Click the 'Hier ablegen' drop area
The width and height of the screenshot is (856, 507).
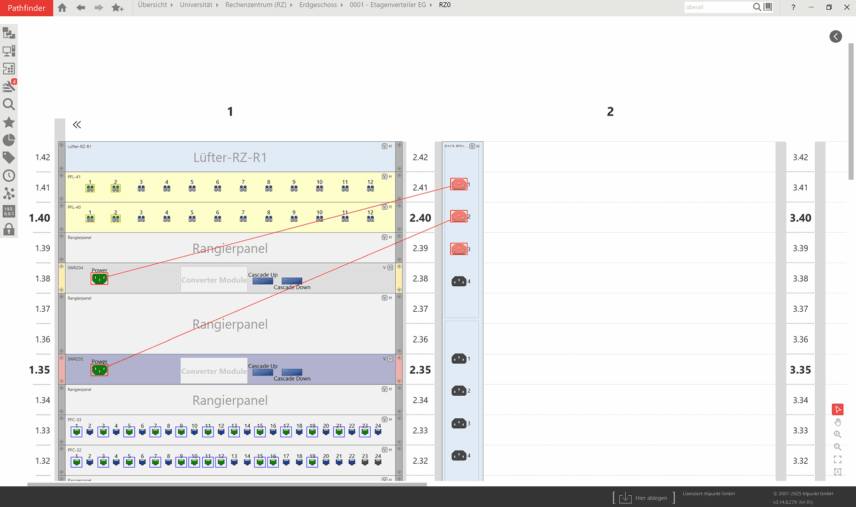(x=637, y=497)
